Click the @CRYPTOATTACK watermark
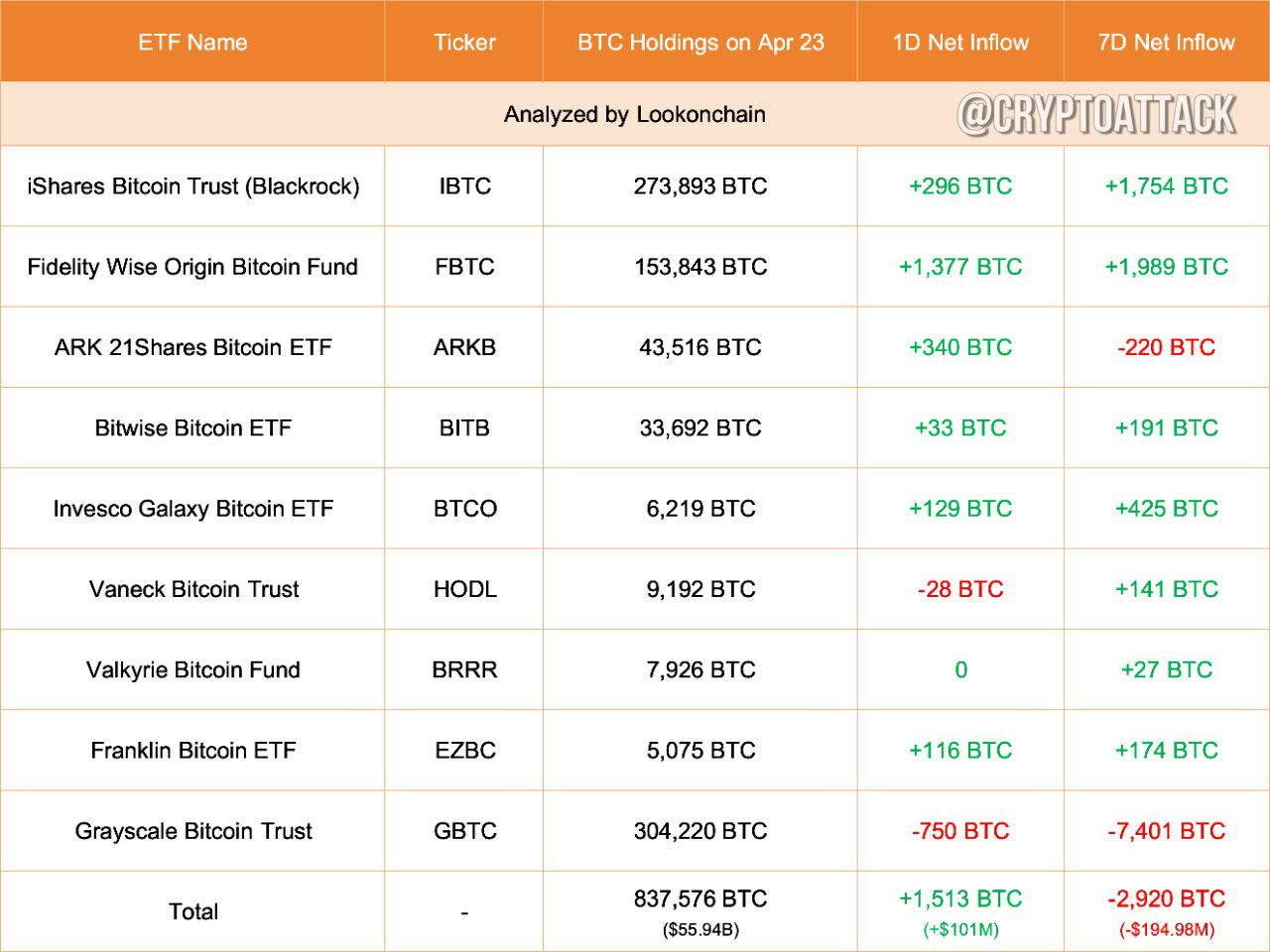The image size is (1270, 952). click(x=1097, y=115)
